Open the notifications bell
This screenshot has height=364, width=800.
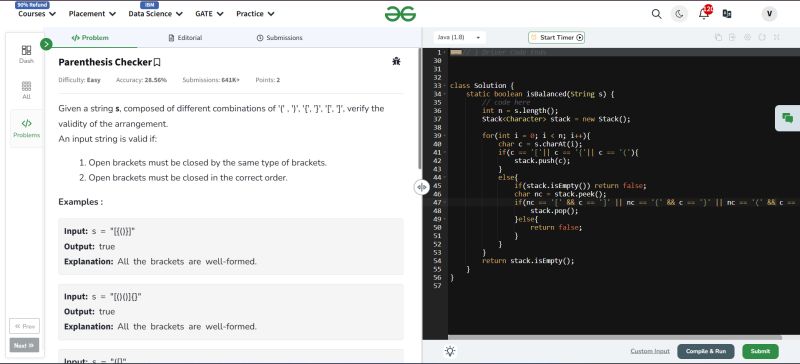(x=704, y=13)
